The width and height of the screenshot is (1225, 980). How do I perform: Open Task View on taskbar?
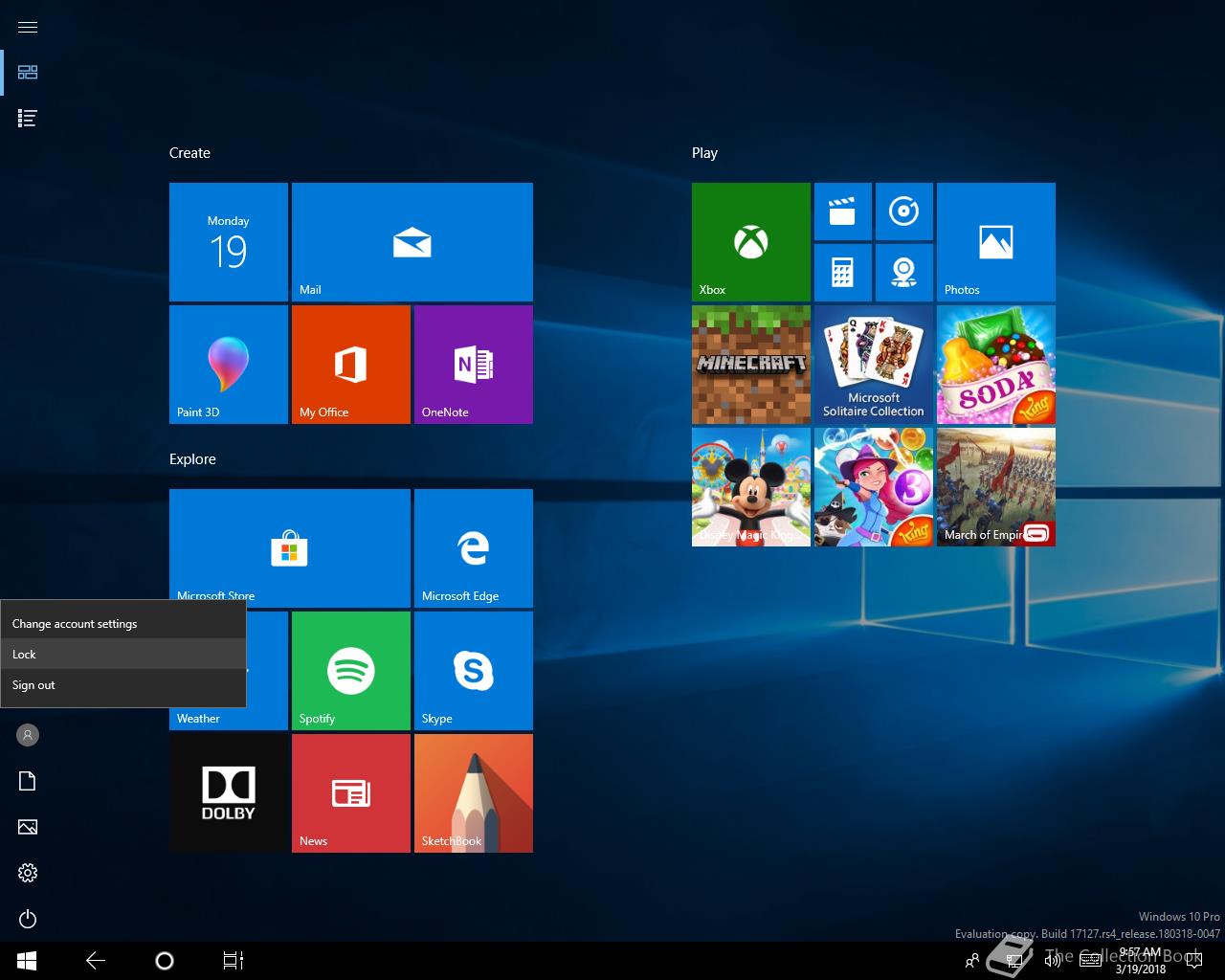tap(234, 961)
